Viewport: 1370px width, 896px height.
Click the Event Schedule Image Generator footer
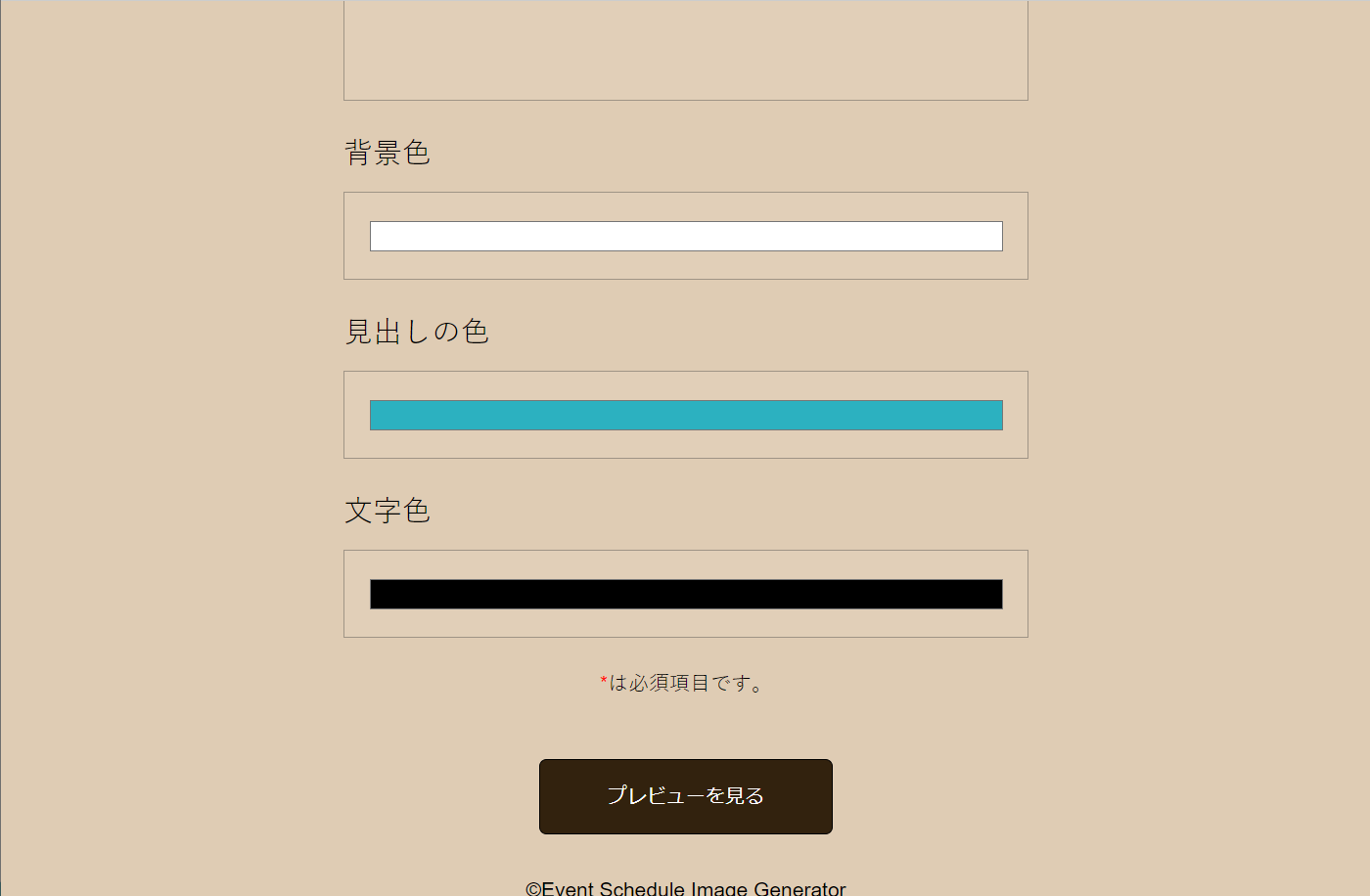685,888
